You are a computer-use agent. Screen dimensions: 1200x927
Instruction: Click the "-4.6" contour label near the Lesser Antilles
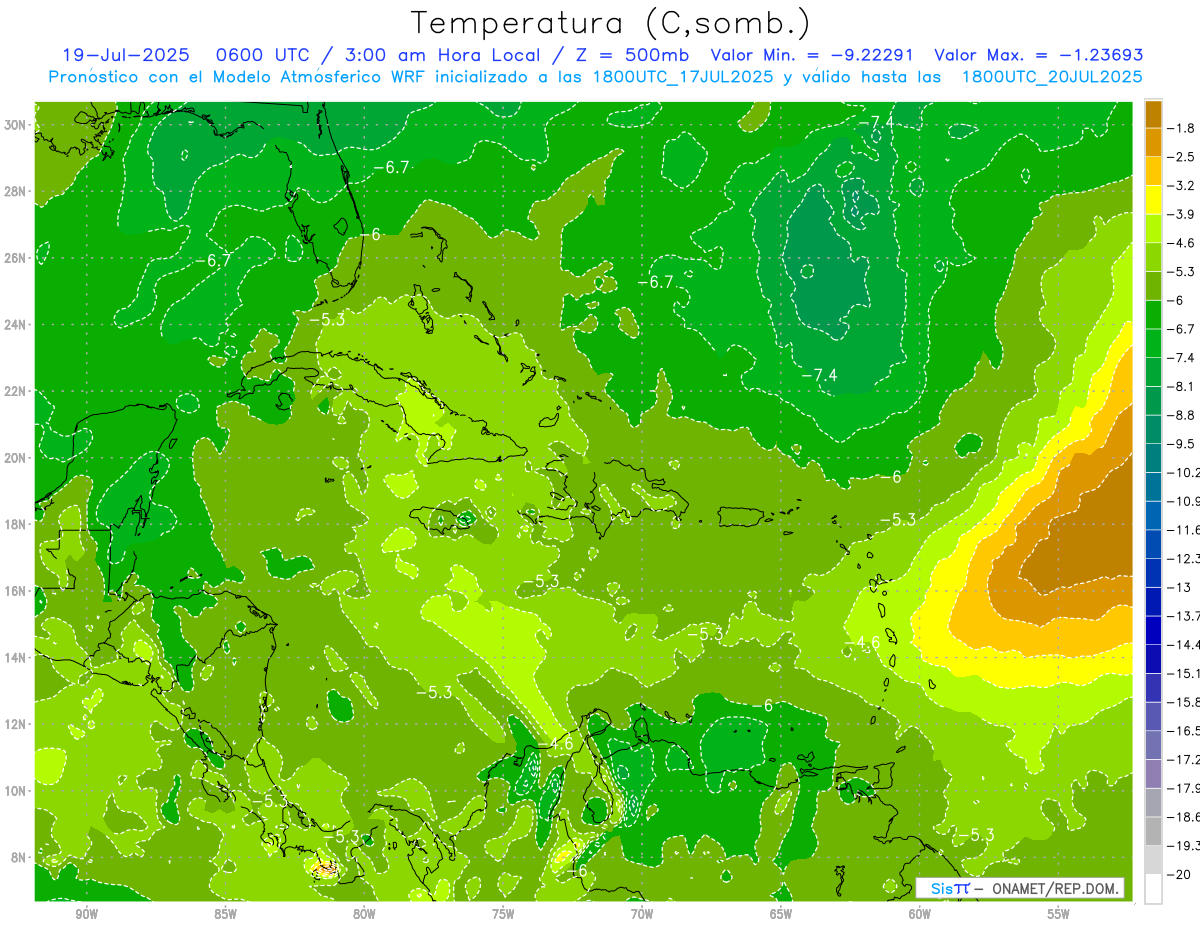pos(862,642)
